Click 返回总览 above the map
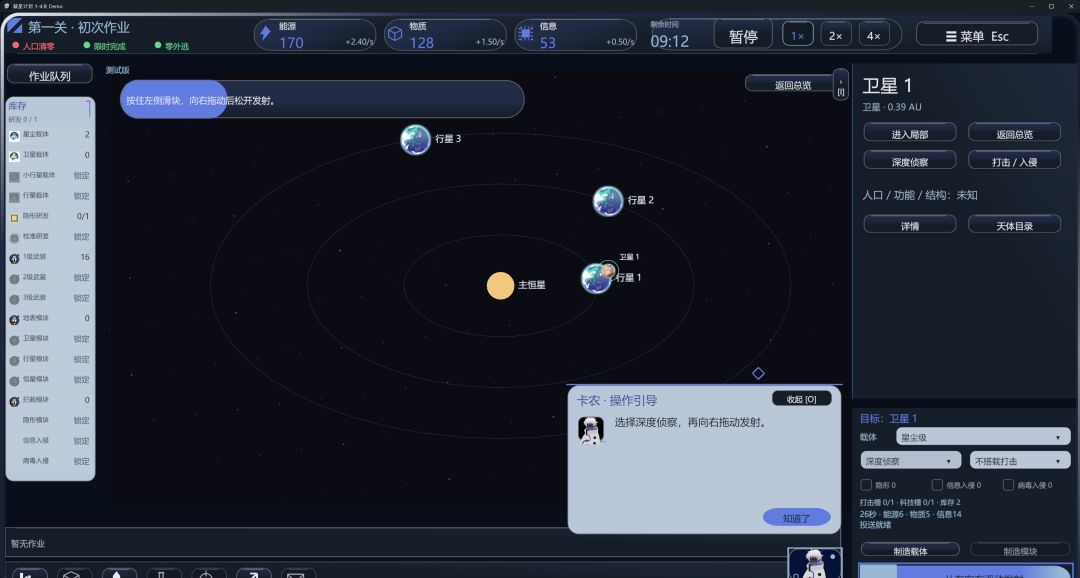This screenshot has width=1080, height=578. [x=791, y=85]
